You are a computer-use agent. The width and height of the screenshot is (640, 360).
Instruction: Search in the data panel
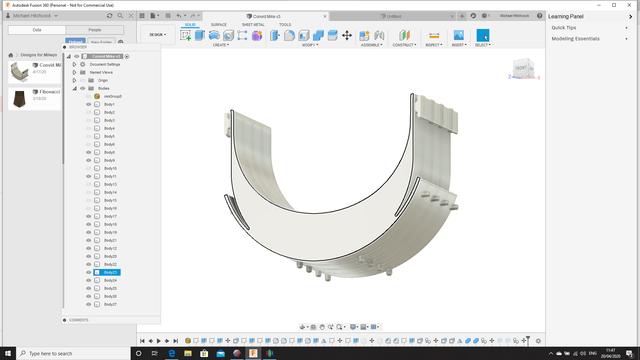click(120, 16)
